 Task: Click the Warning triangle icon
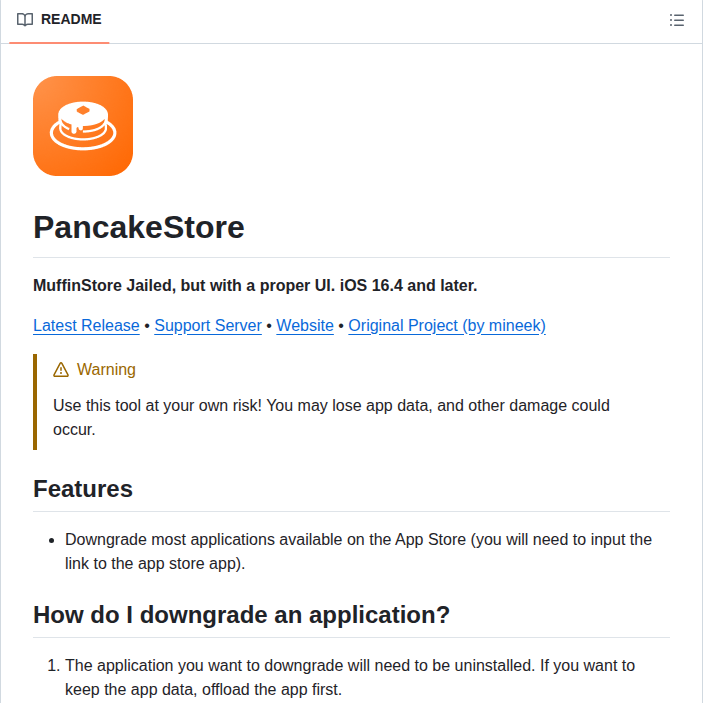pos(61,370)
